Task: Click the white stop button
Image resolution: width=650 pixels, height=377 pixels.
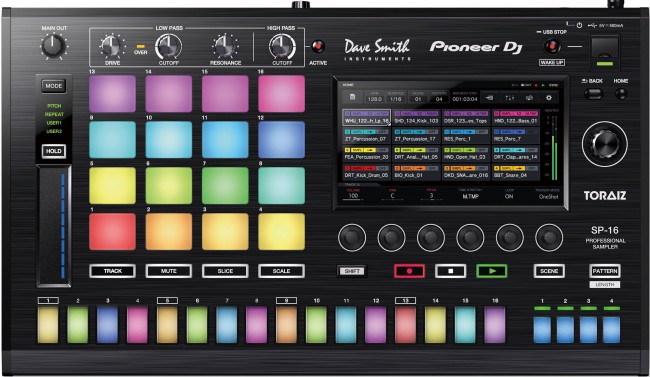Action: coord(450,271)
